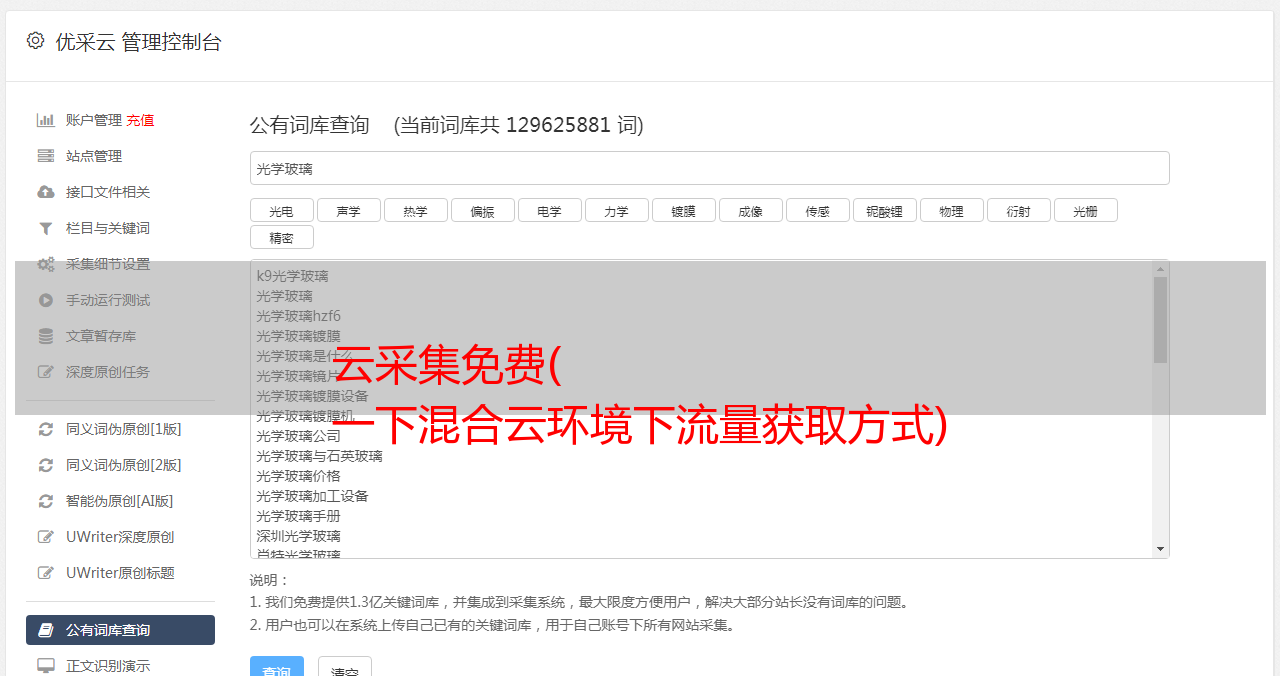
Task: Open 账户管理 via its bar chart icon
Action: pyautogui.click(x=45, y=120)
